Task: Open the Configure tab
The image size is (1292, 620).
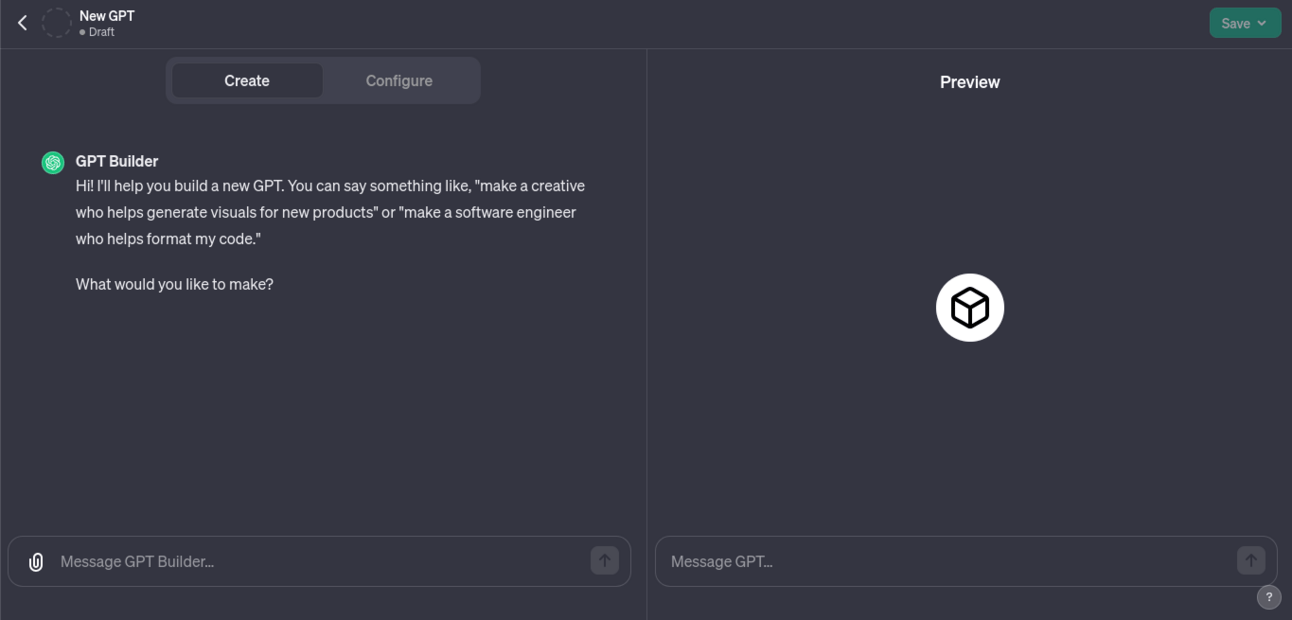Action: click(399, 81)
